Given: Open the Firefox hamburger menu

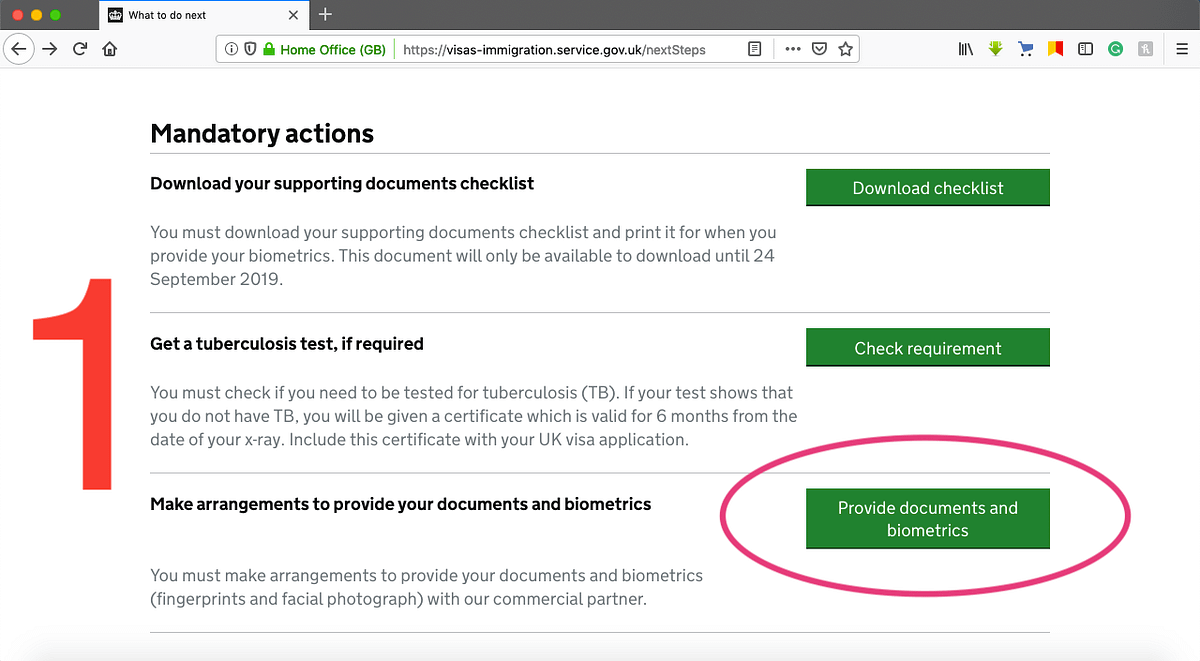Looking at the screenshot, I should (1181, 48).
